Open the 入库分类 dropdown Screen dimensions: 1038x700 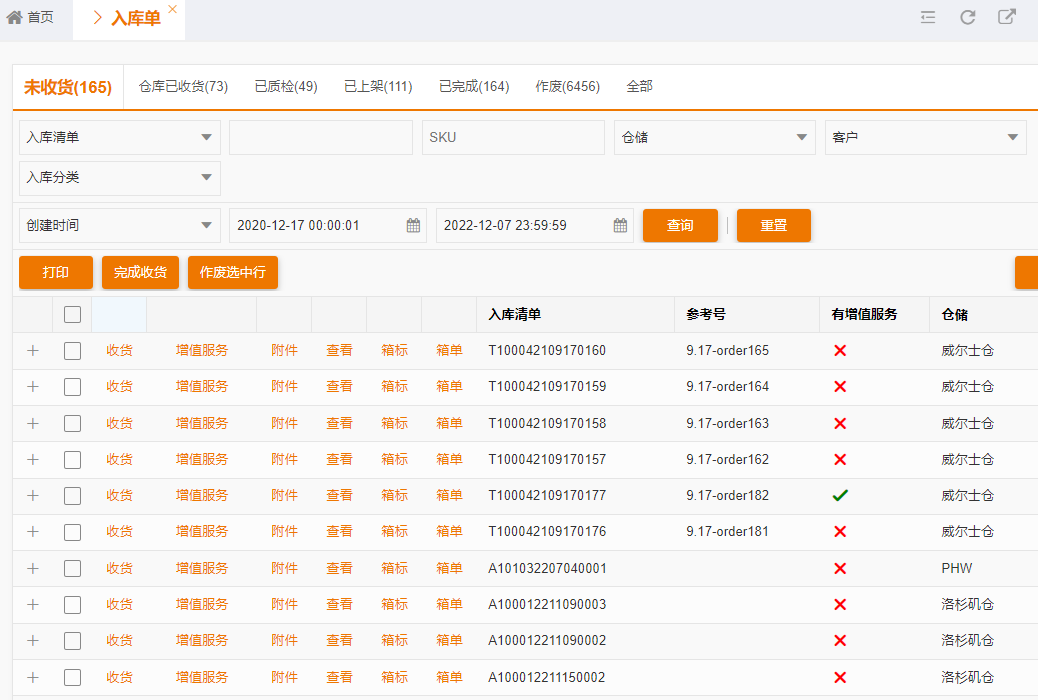(x=120, y=177)
